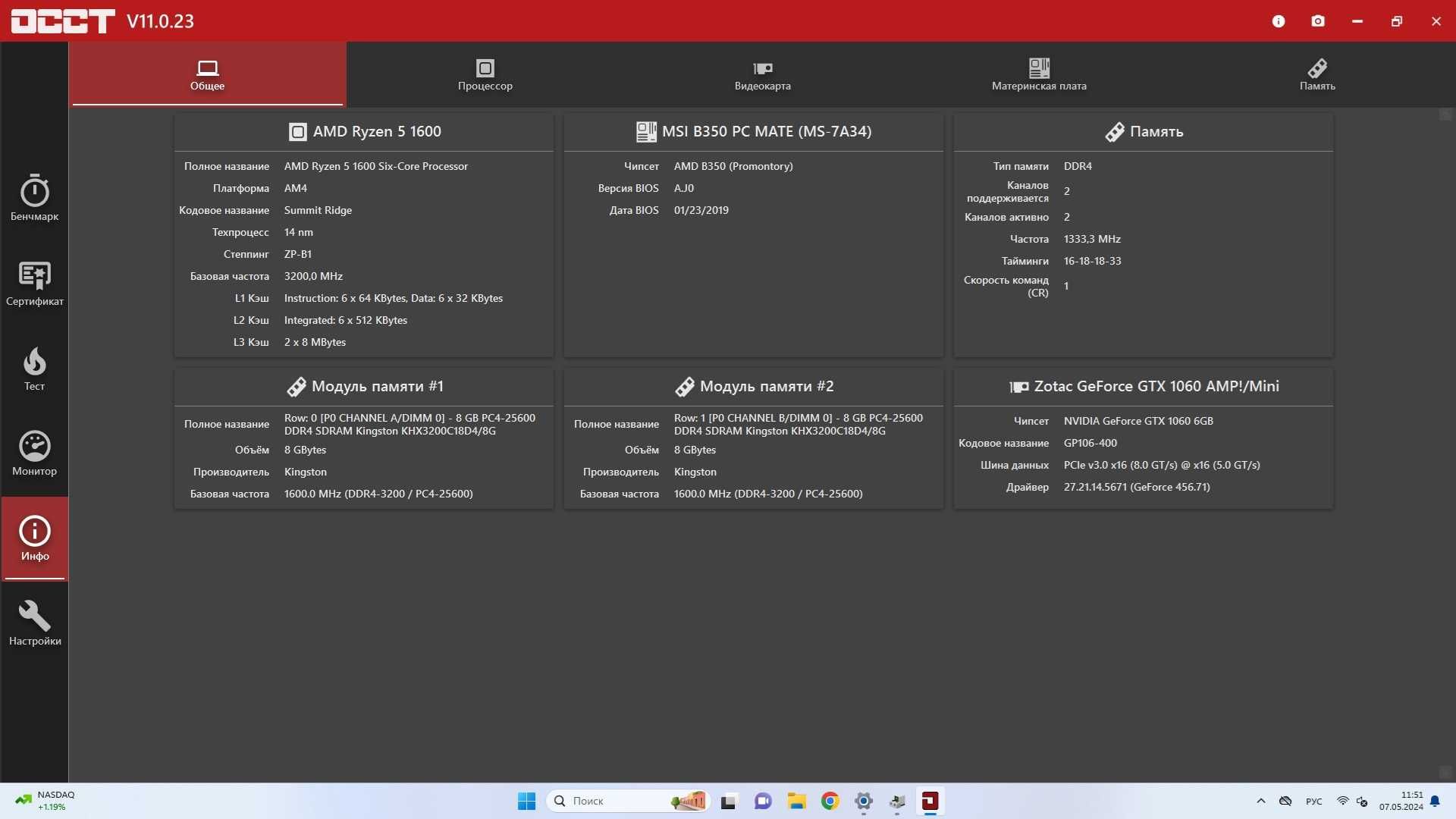Click the 'GP106-400' code name value

(1090, 443)
